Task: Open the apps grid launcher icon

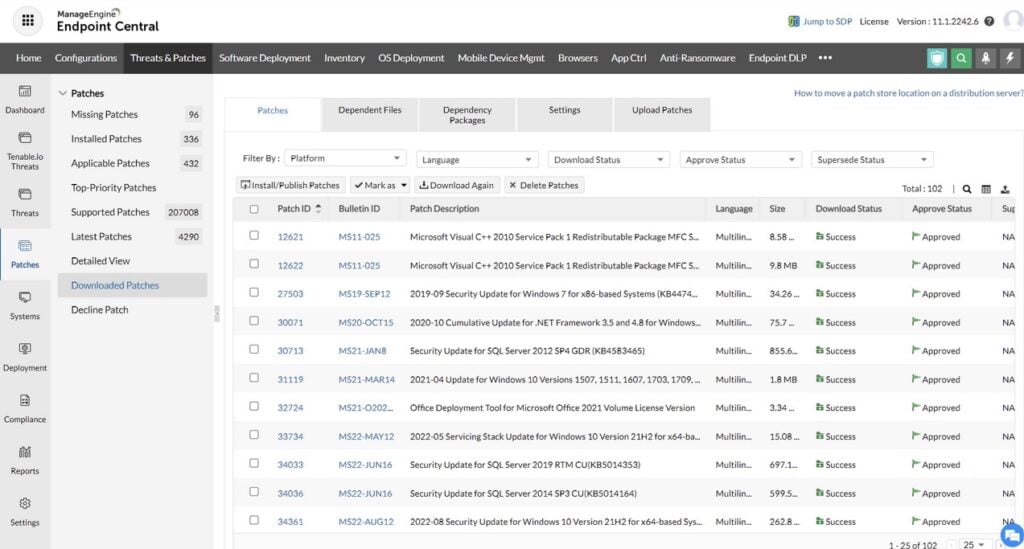Action: point(27,21)
